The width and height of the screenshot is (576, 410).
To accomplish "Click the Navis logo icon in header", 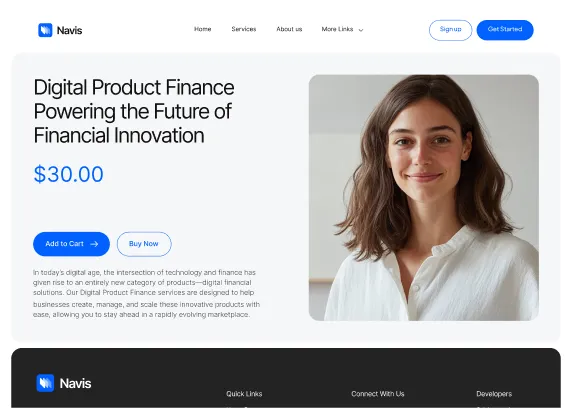I will coord(45,30).
